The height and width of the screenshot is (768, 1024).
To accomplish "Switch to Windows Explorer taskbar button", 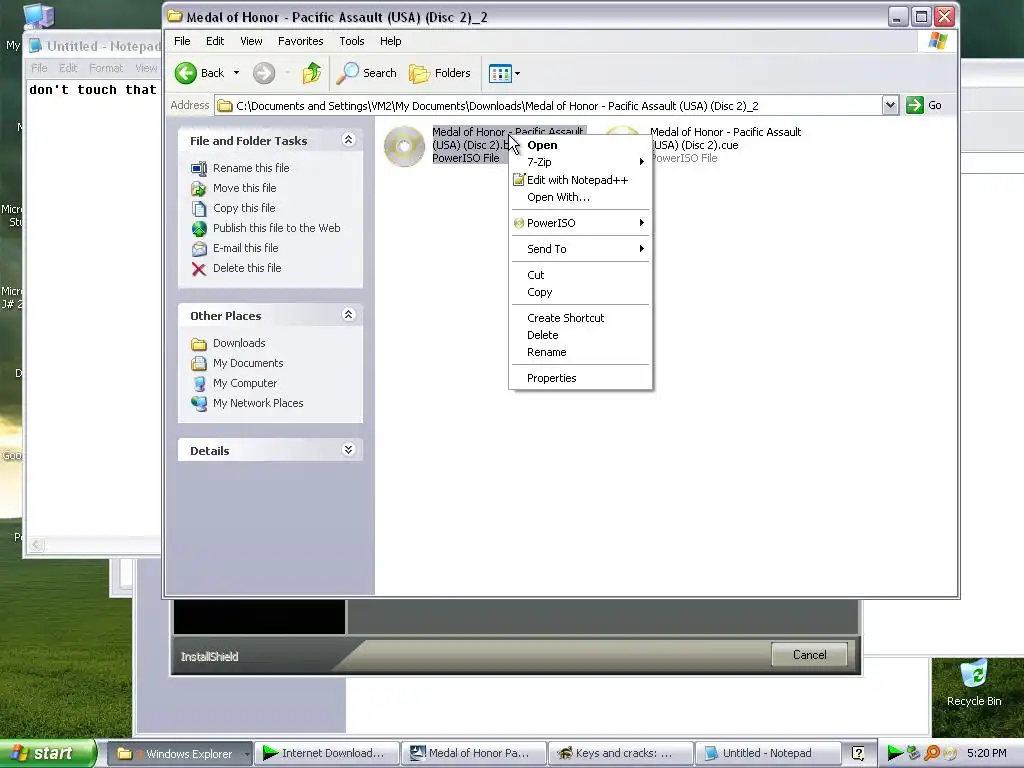I will pyautogui.click(x=178, y=754).
